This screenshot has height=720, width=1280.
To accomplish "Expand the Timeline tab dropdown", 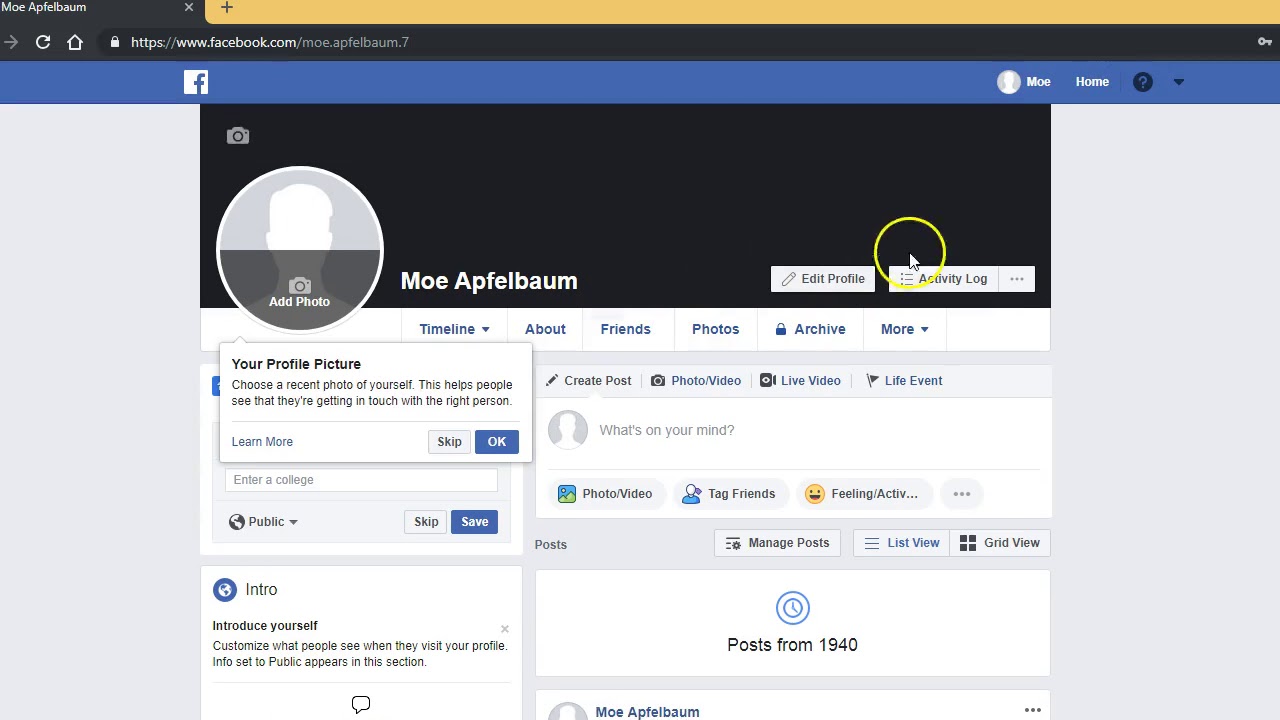I will click(454, 329).
